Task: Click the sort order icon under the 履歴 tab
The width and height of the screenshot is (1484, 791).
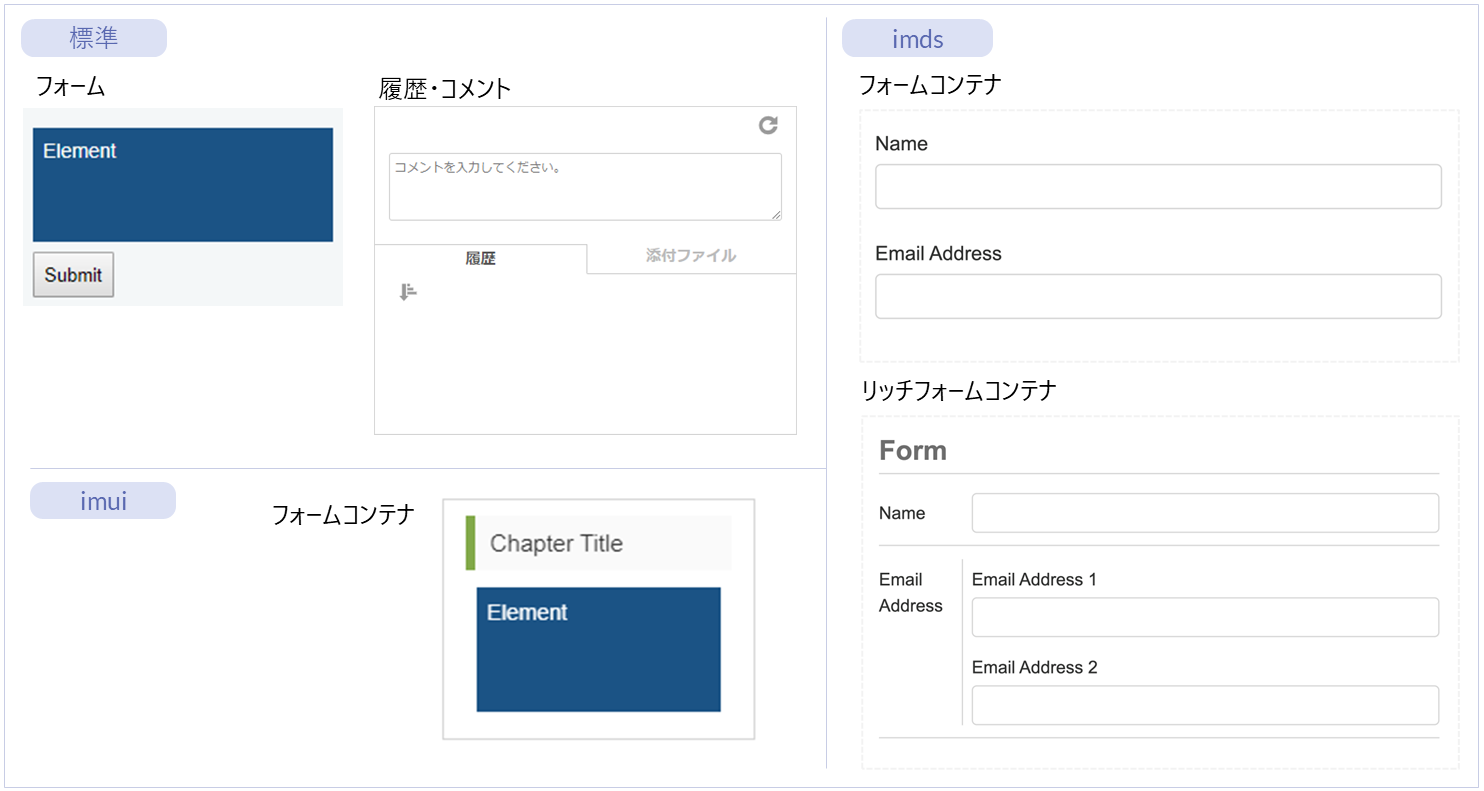Action: pyautogui.click(x=407, y=292)
